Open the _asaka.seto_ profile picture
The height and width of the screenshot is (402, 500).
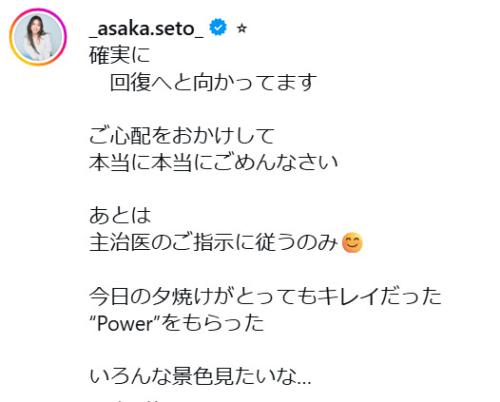(x=38, y=37)
